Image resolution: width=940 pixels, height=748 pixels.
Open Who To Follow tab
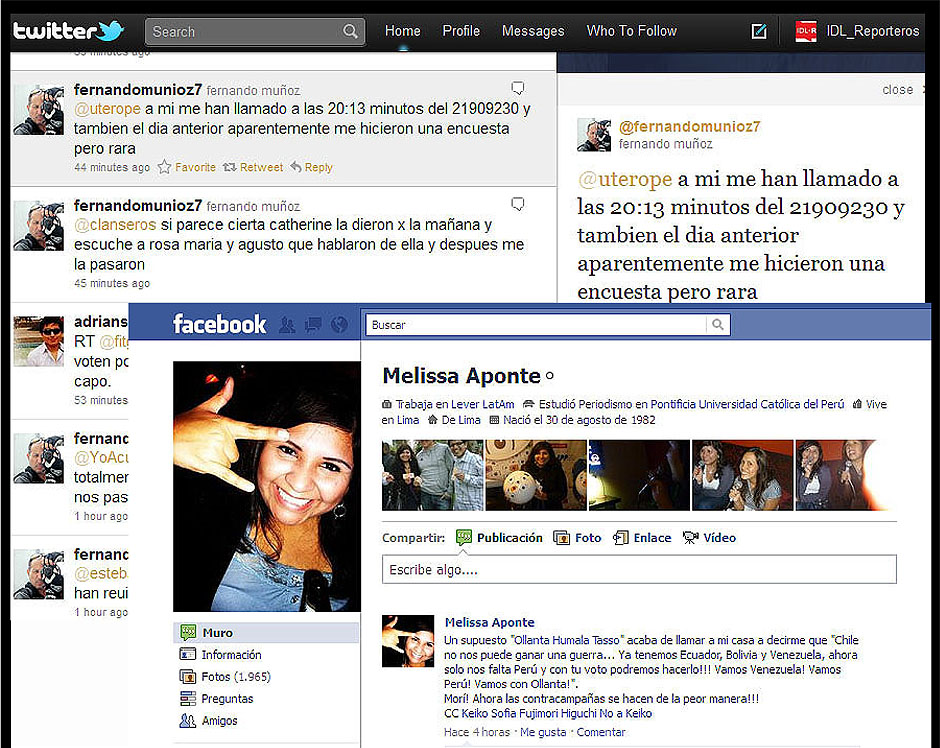(x=631, y=31)
